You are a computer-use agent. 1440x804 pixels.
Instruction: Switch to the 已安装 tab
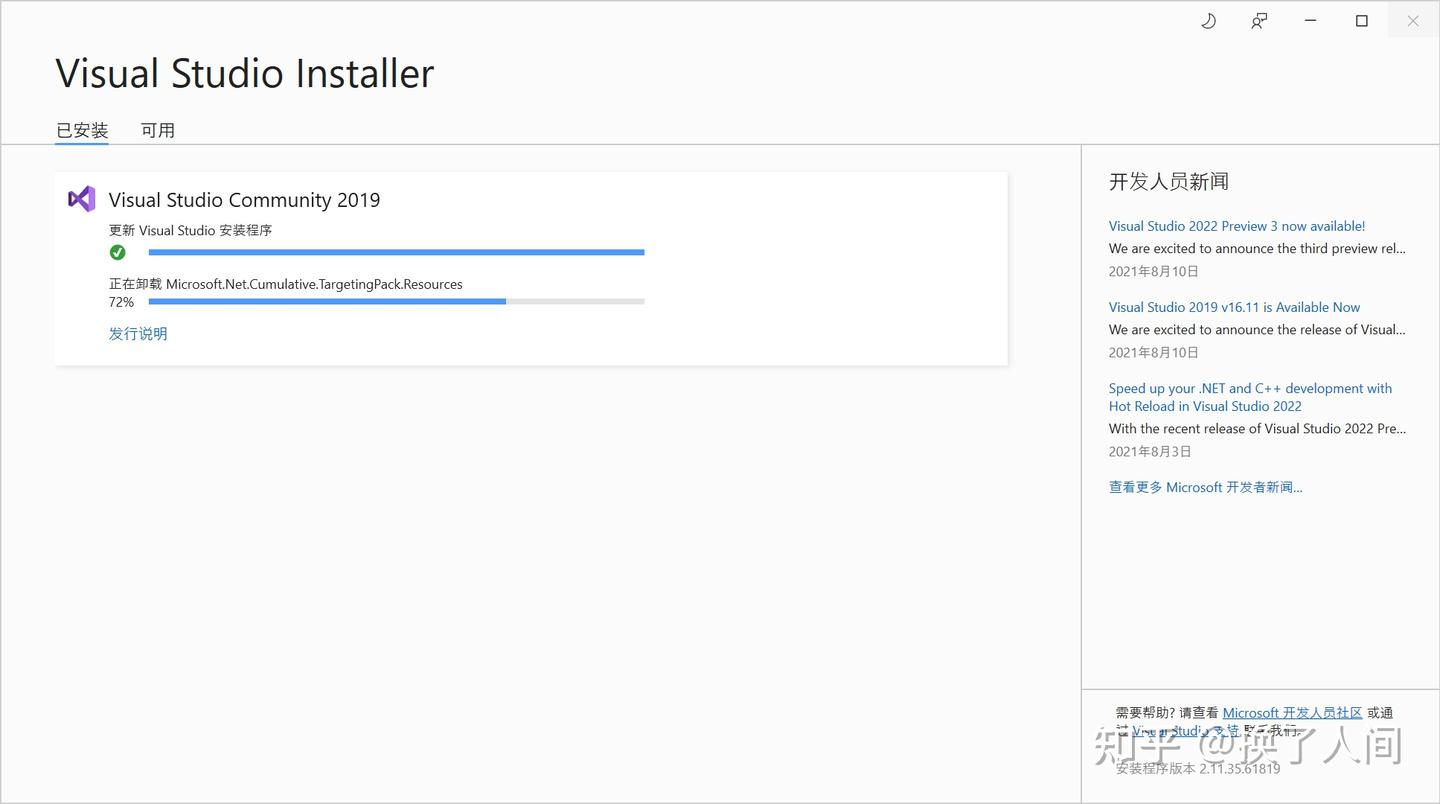pos(81,130)
